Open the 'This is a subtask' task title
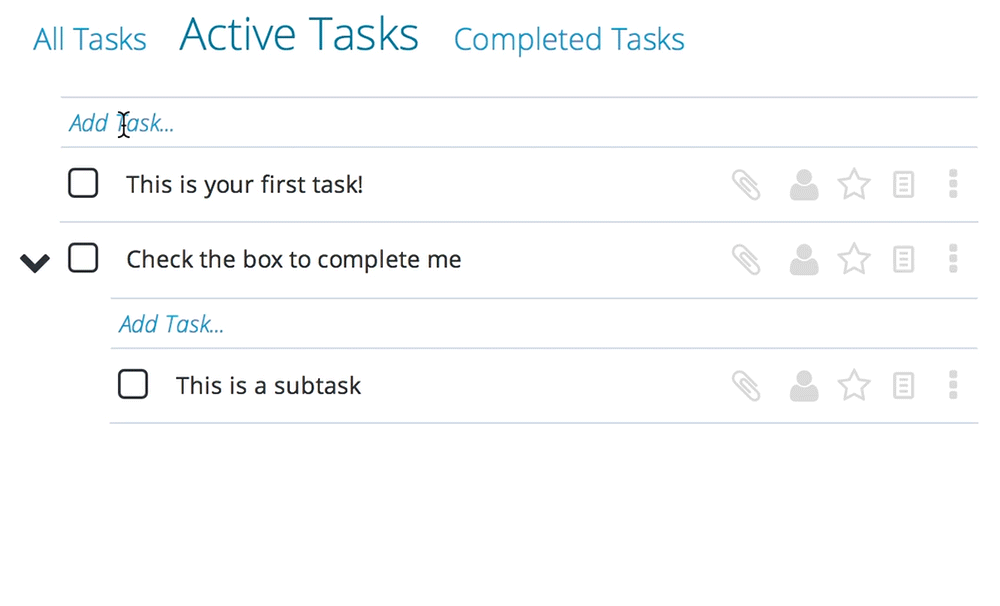Viewport: 1000px width, 606px height. [268, 385]
